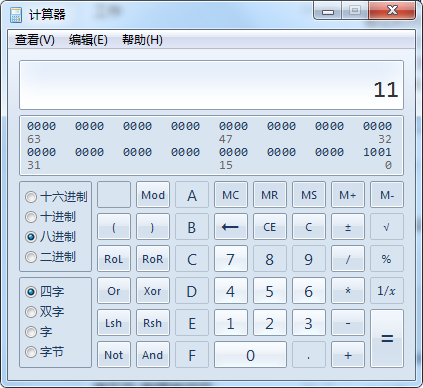Click the digit 1 button

coord(231,323)
